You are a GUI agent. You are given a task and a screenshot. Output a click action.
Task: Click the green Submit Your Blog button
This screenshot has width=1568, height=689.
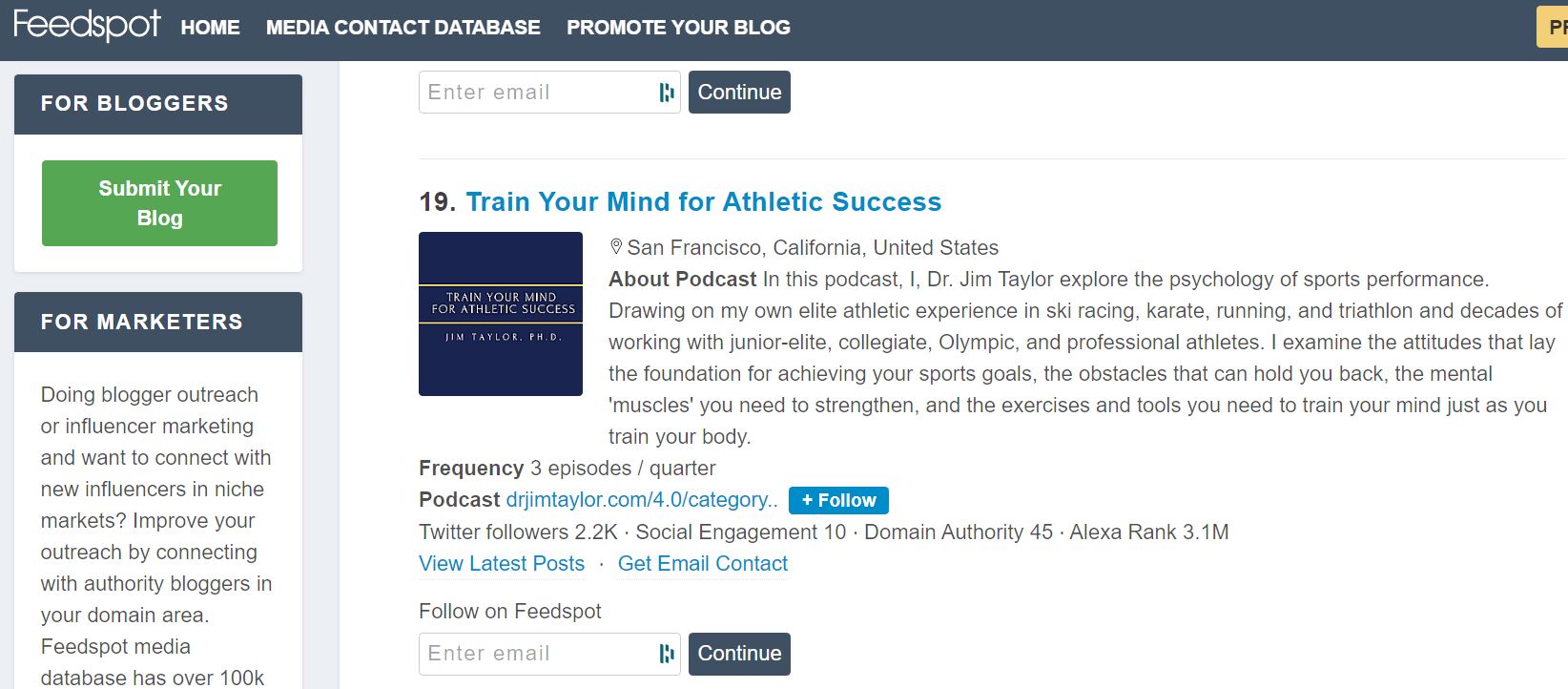159,203
